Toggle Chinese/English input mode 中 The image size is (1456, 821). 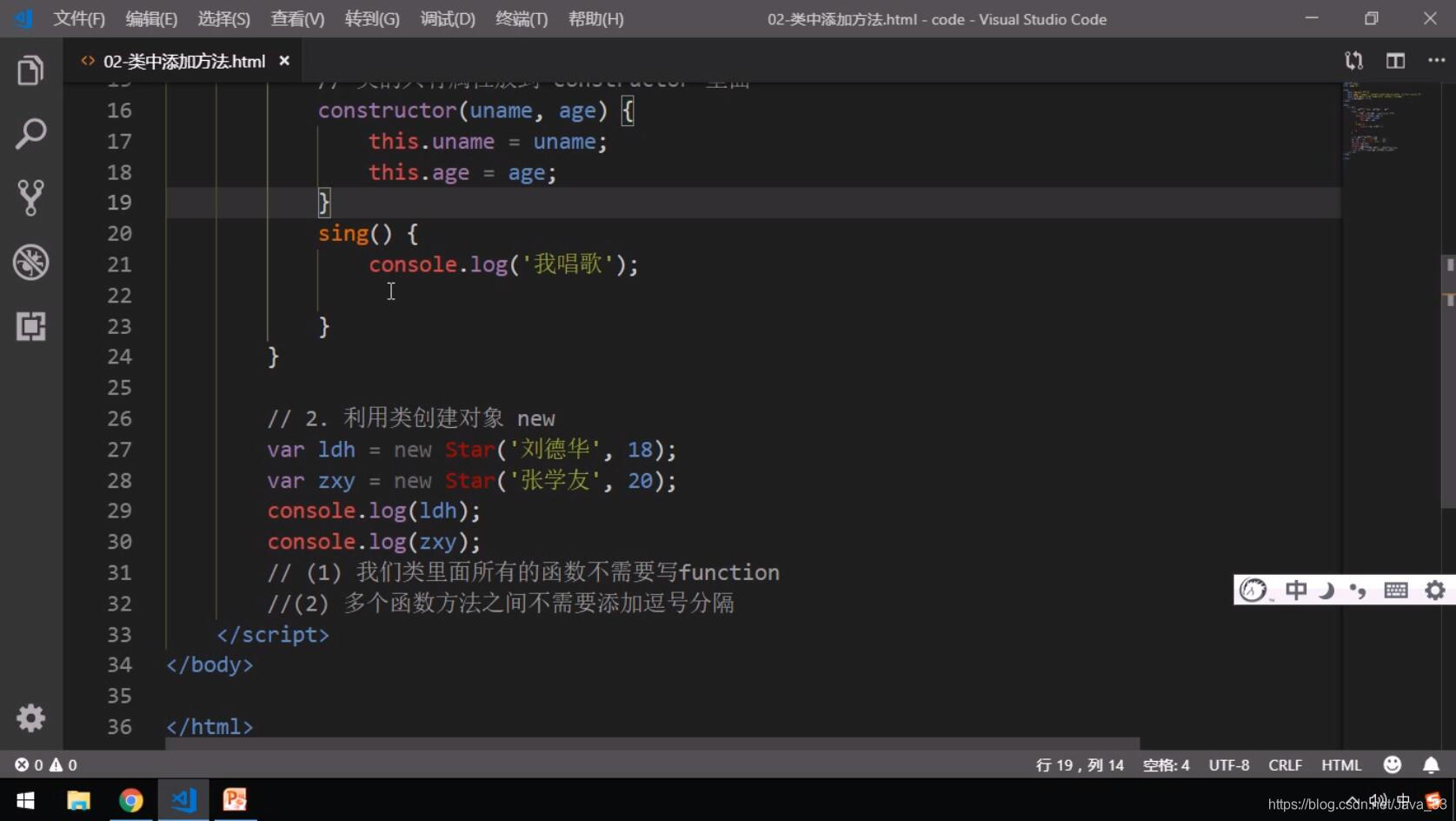tap(1296, 590)
